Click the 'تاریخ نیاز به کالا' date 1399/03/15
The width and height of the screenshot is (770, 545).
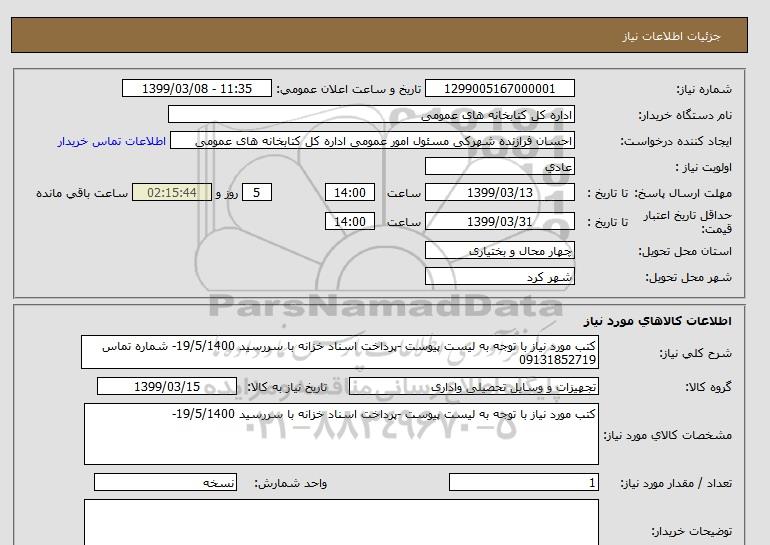(x=167, y=386)
